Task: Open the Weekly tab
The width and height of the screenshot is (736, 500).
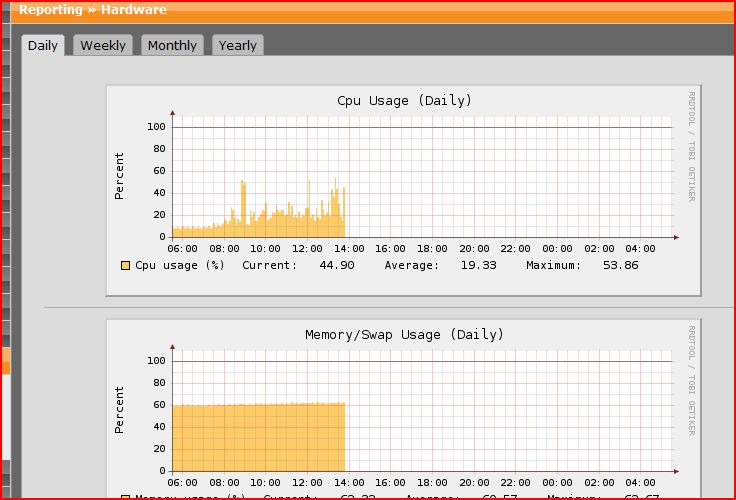Action: pyautogui.click(x=103, y=46)
